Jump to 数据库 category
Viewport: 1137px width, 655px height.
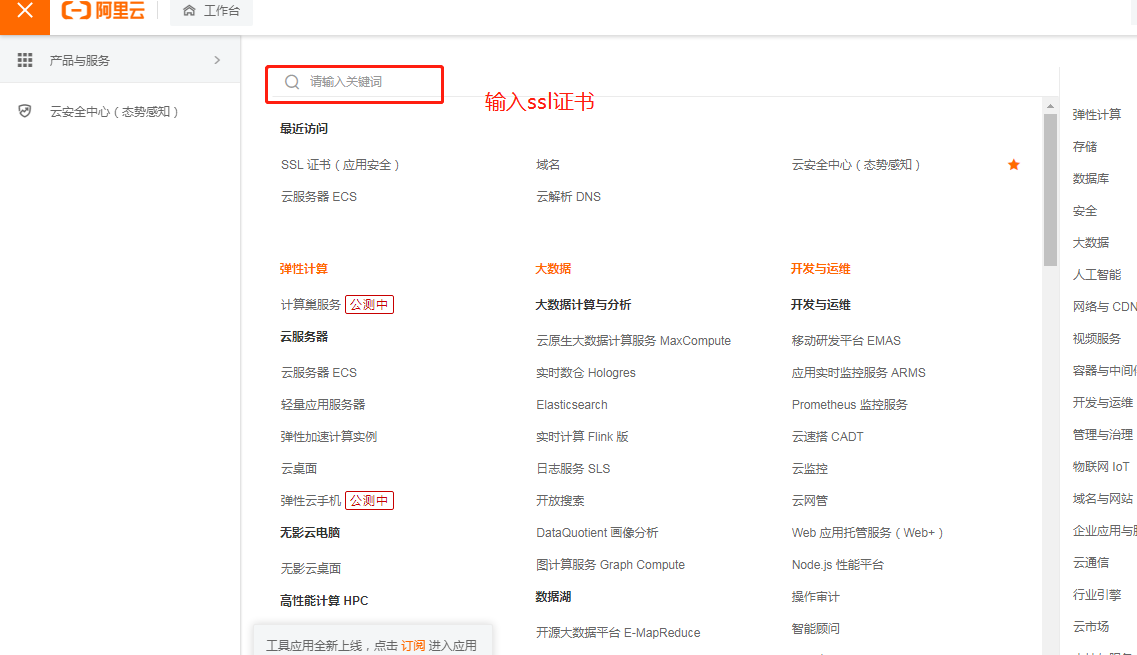tap(1091, 178)
